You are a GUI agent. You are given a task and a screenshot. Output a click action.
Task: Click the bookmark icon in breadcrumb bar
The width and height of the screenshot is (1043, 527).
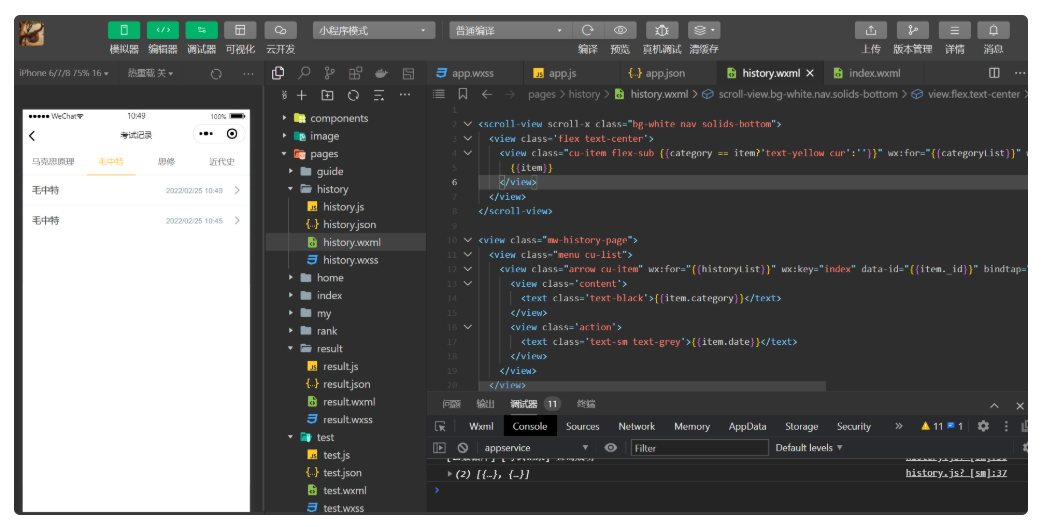pyautogui.click(x=463, y=94)
